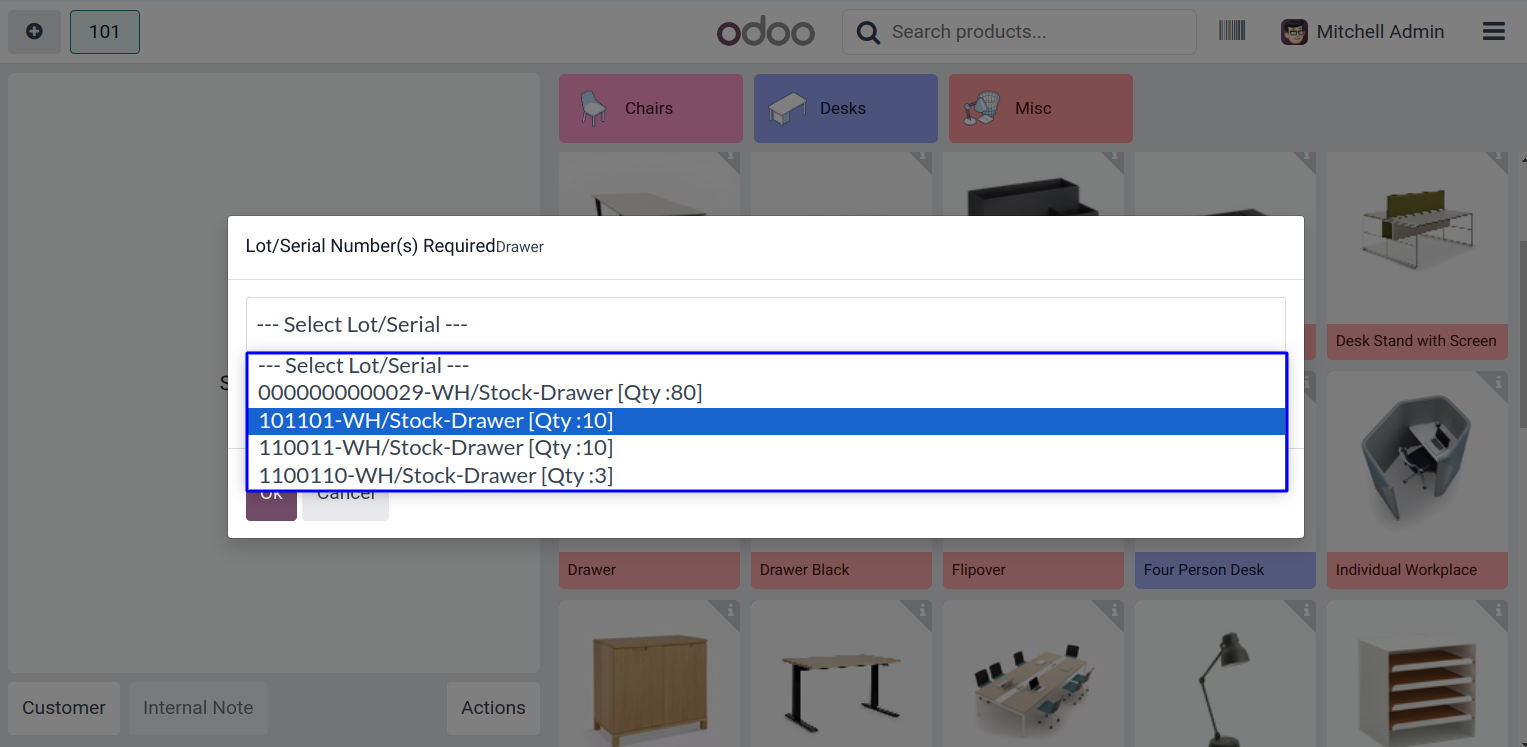The image size is (1527, 747).
Task: Click Mitchell Admin avatar icon
Action: click(x=1294, y=32)
